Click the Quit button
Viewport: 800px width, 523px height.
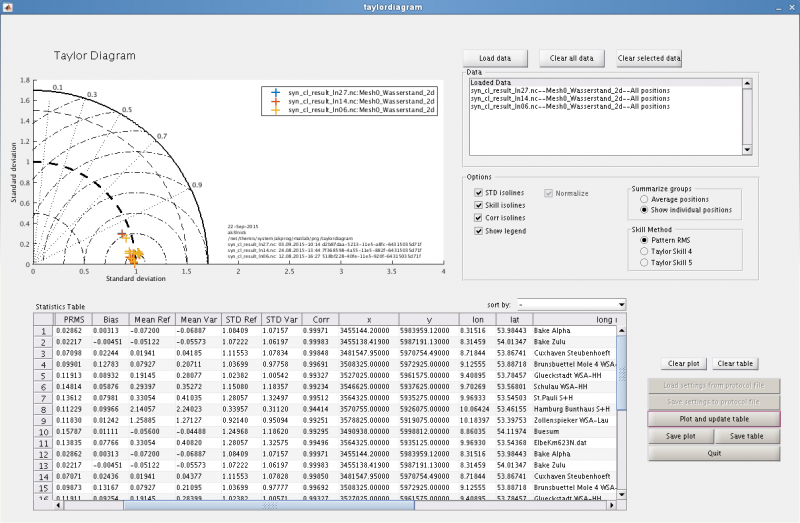click(714, 453)
